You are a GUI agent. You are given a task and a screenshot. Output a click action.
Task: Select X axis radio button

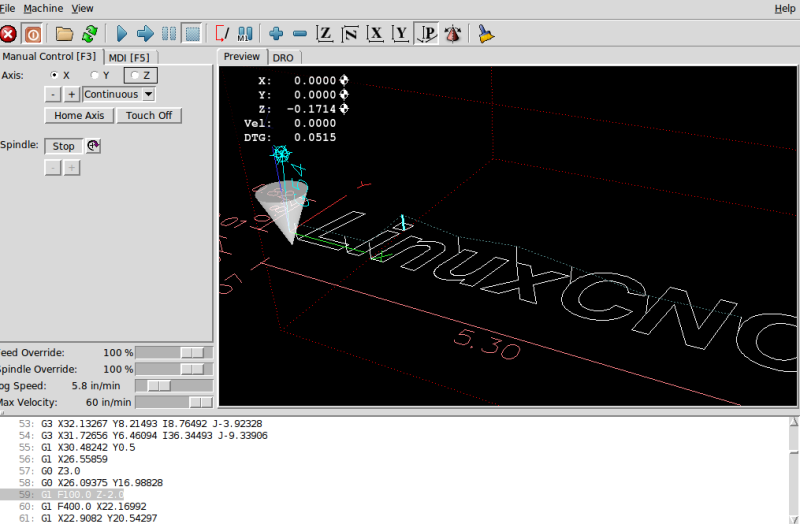(54, 75)
